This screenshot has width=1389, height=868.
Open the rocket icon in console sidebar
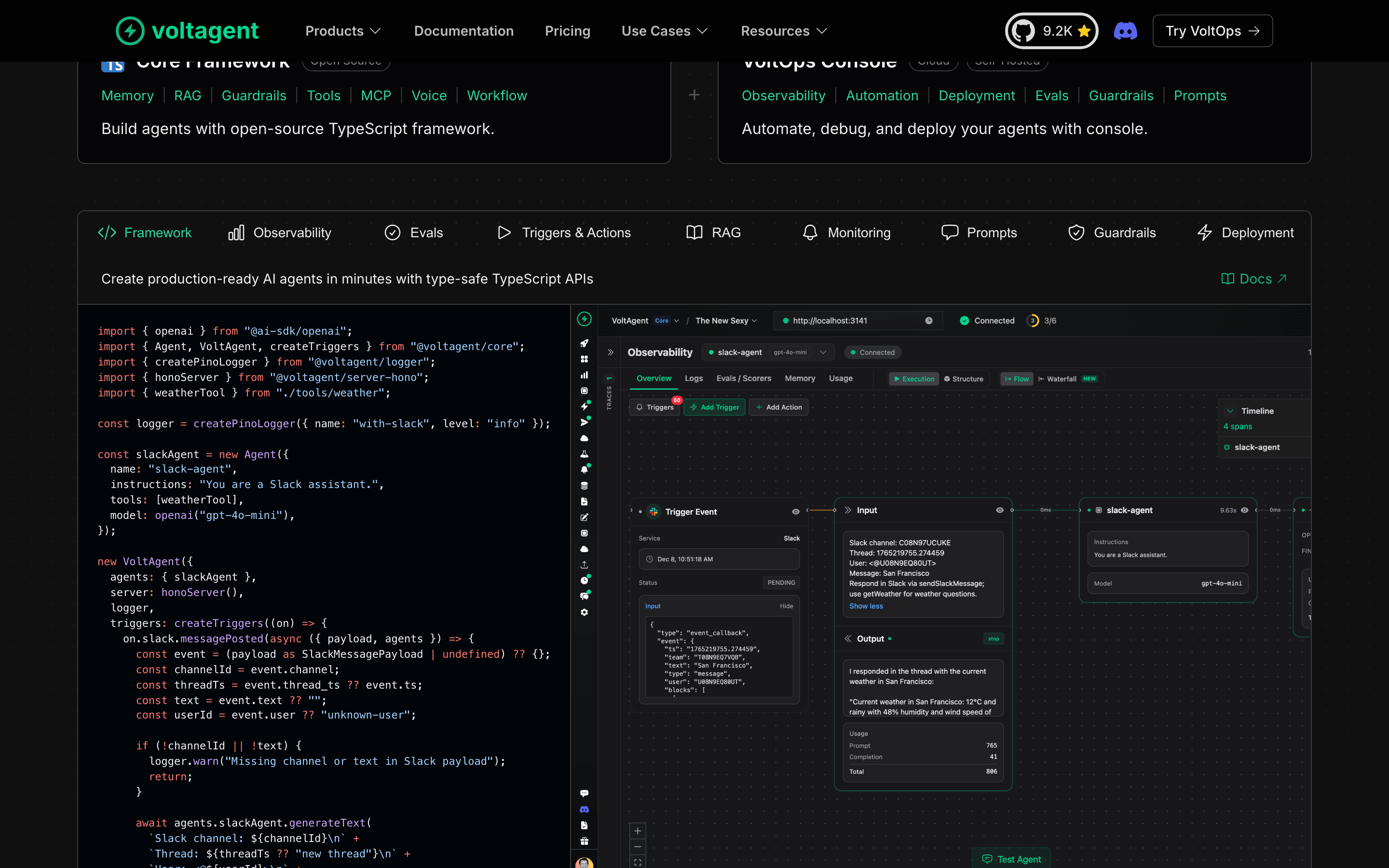[585, 343]
